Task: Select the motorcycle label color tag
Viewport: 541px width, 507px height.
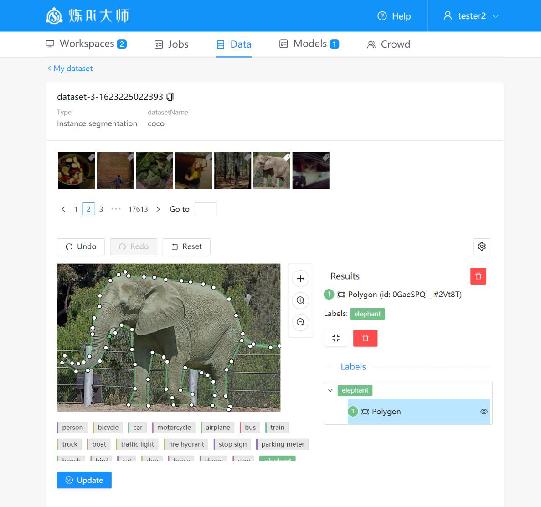Action: (174, 427)
